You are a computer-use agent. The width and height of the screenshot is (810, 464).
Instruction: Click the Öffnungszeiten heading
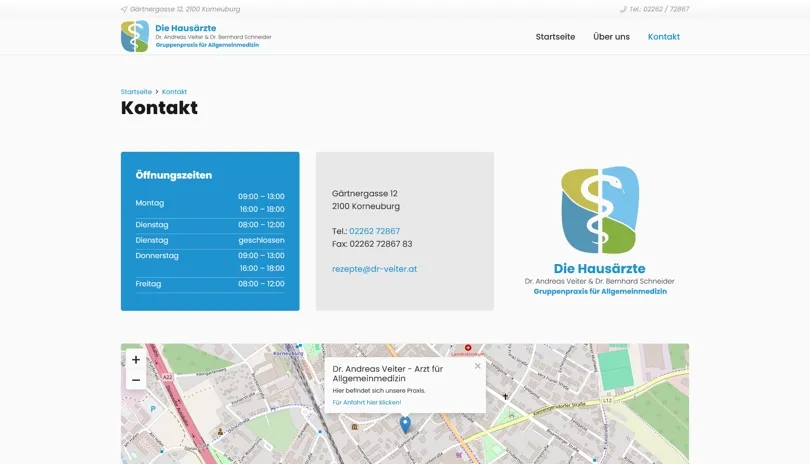[174, 175]
